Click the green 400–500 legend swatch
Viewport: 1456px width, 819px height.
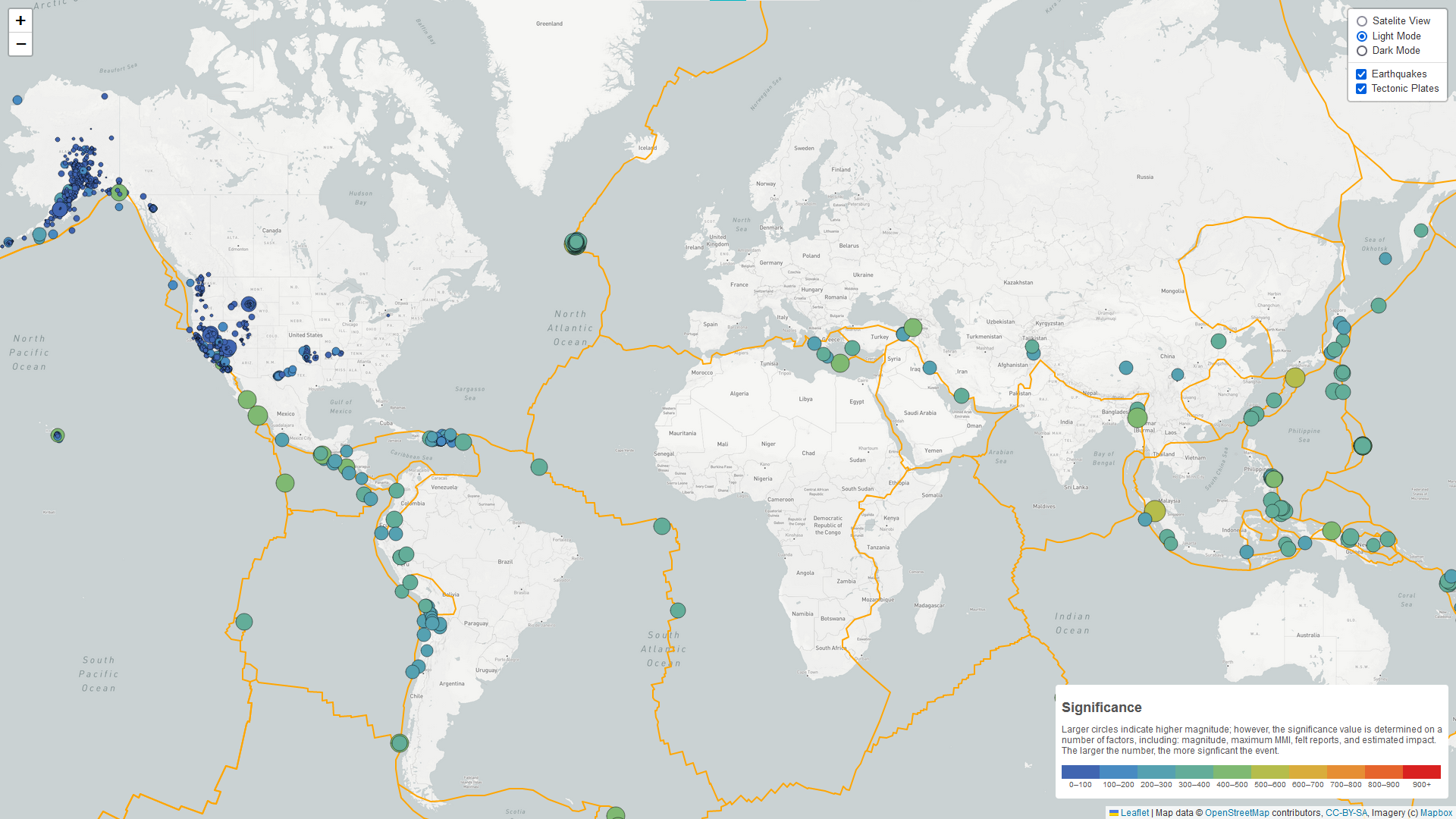coord(1234,771)
